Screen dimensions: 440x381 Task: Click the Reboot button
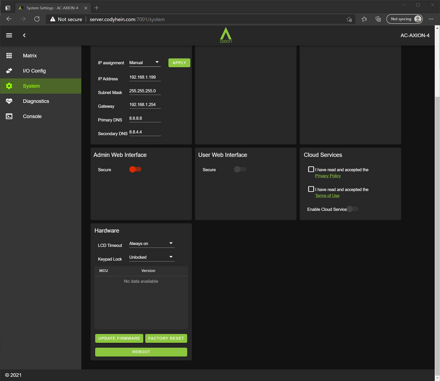pos(141,352)
